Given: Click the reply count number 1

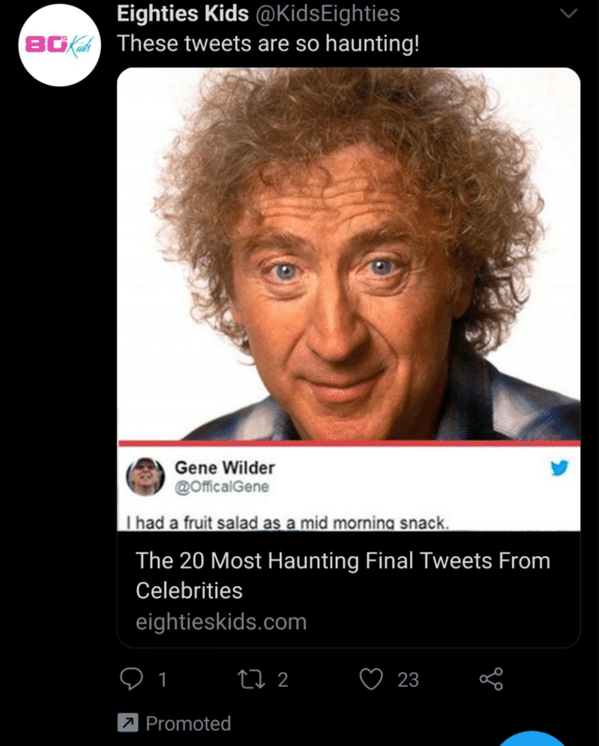Looking at the screenshot, I should pyautogui.click(x=163, y=679).
